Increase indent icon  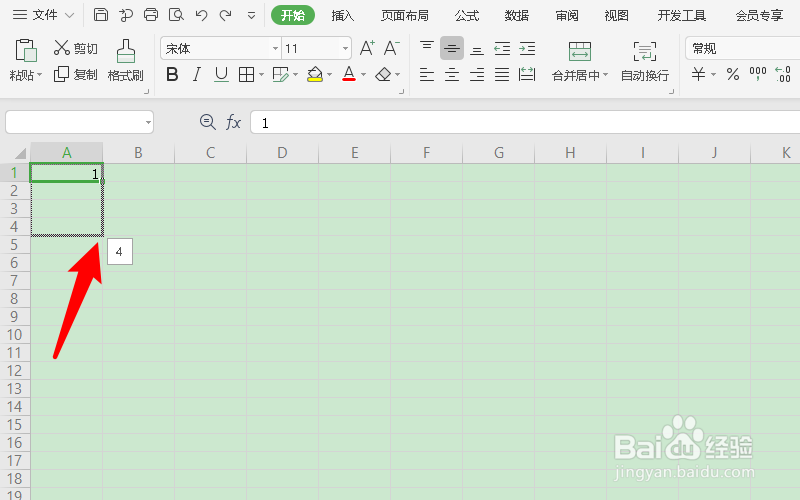527,48
